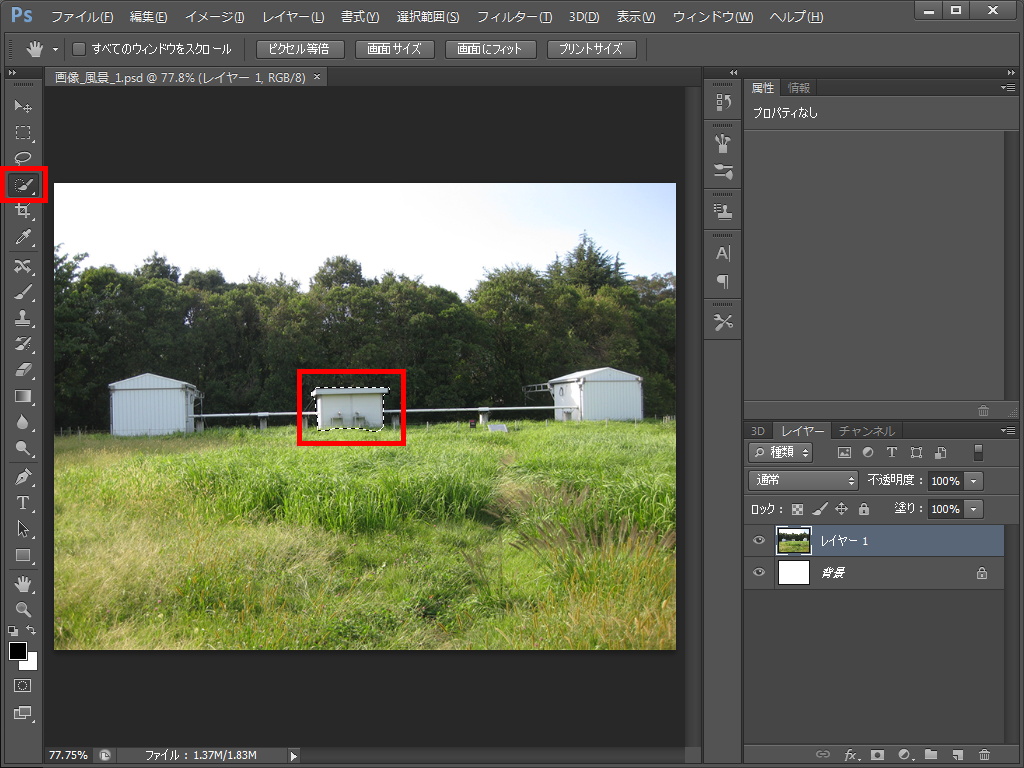Viewport: 1024px width, 768px height.
Task: Select the Path Selection tool
Action: (x=24, y=529)
